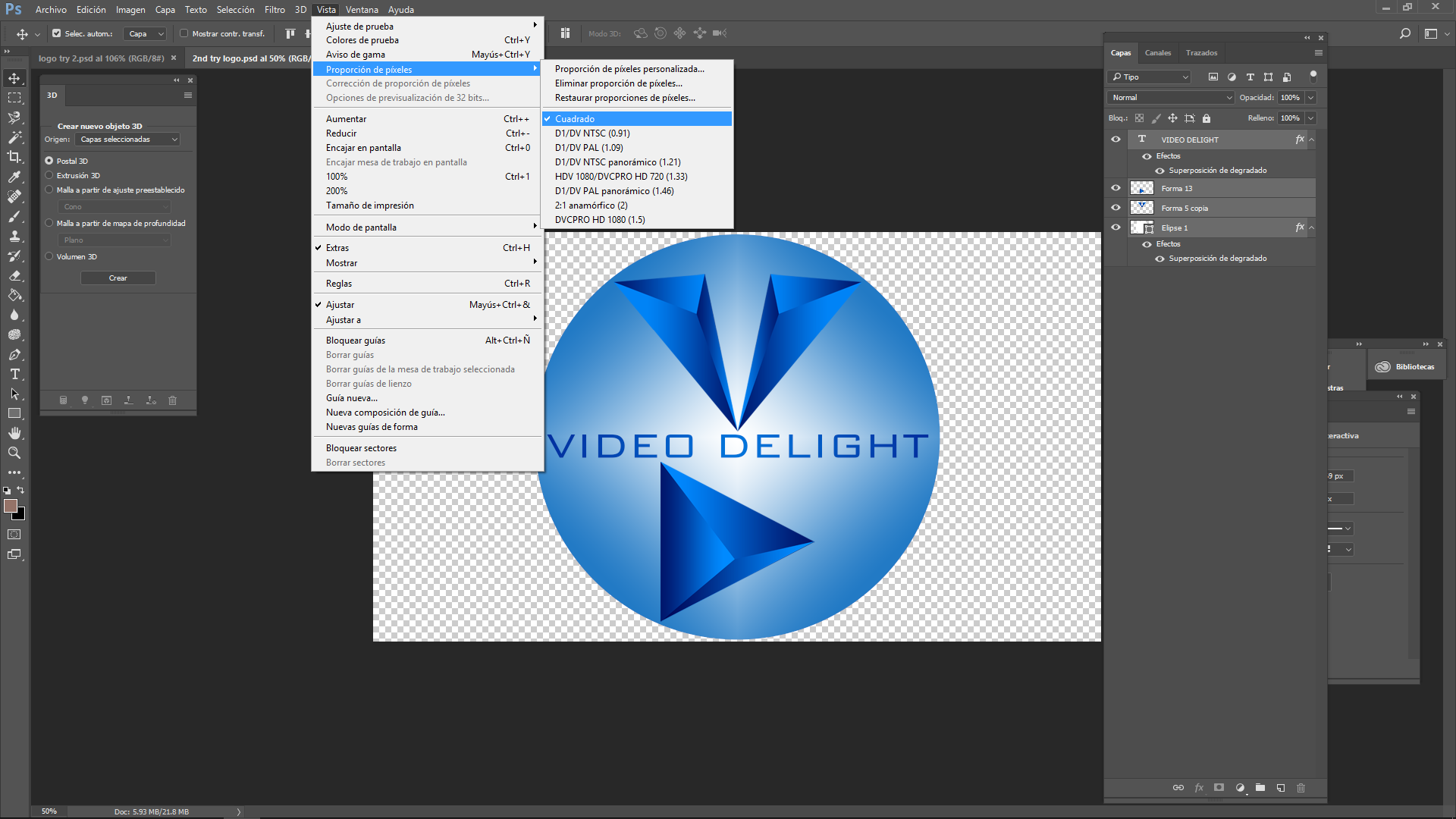Collapse effects of VIDEO DELIGHT layer
Viewport: 1456px width, 819px height.
click(1312, 140)
